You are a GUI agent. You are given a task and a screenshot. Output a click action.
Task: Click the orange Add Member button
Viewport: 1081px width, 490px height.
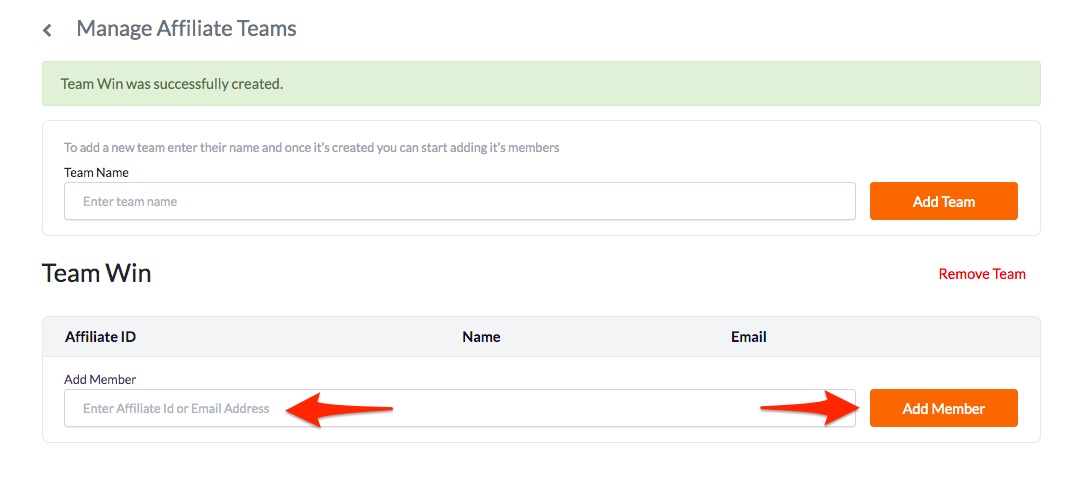[943, 408]
